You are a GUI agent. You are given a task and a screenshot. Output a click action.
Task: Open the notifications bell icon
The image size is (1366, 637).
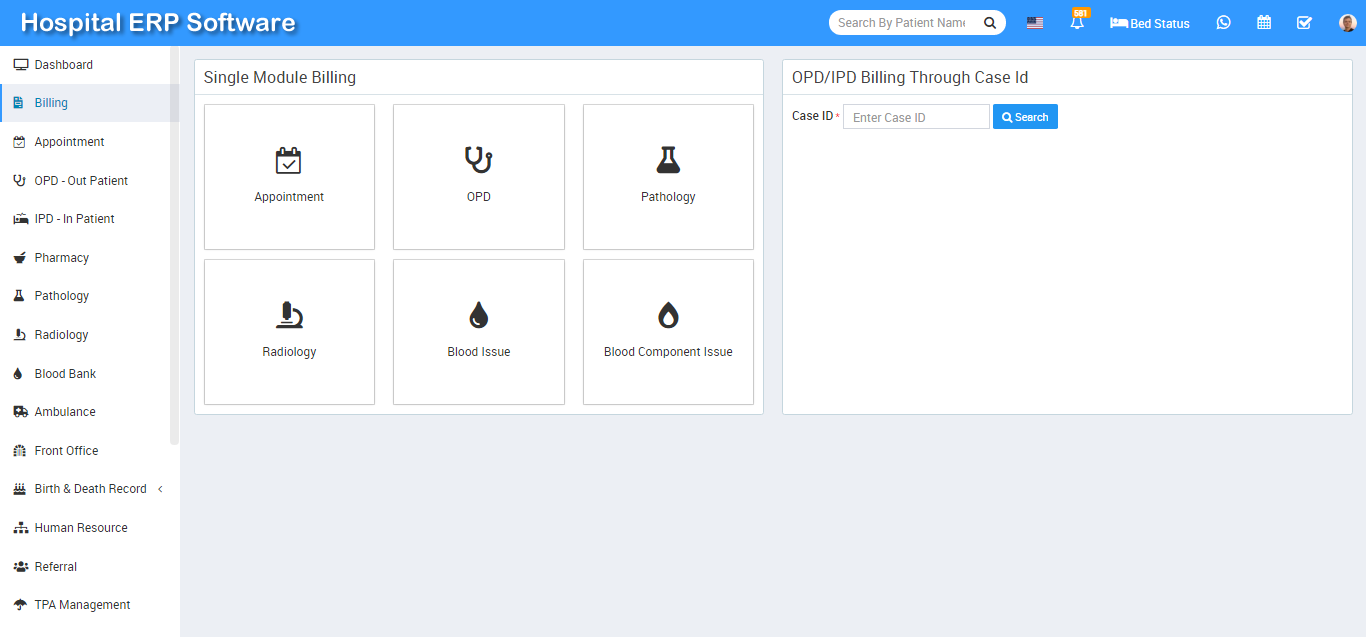1077,23
